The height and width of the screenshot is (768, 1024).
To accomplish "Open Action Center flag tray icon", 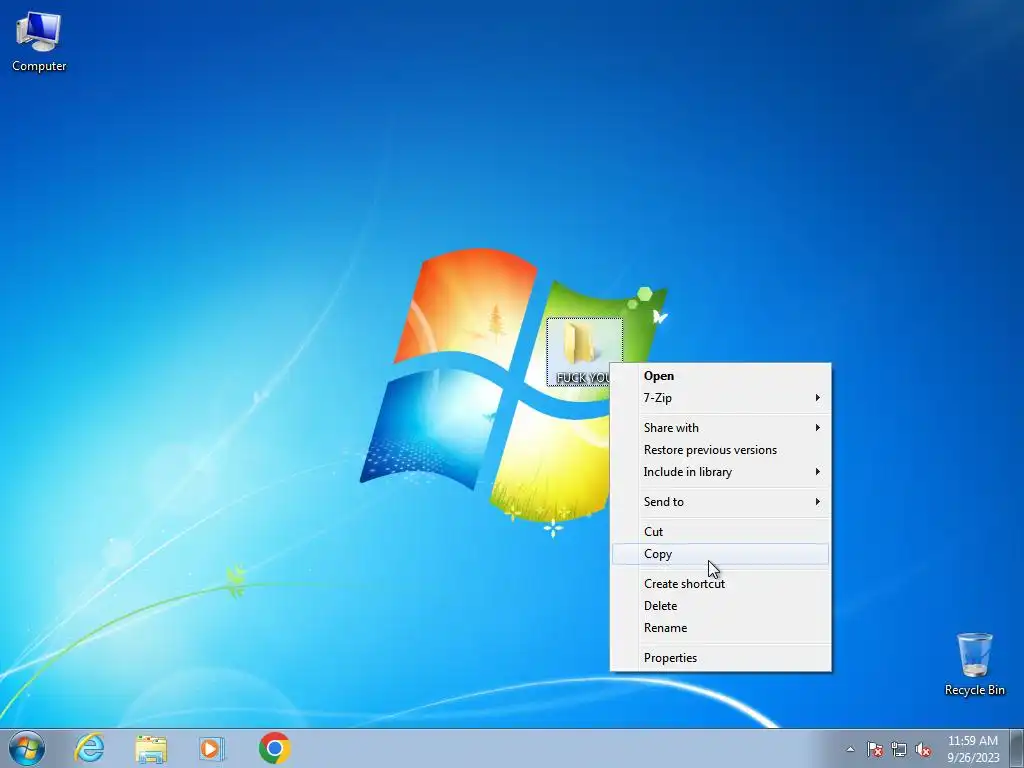I will [x=874, y=749].
